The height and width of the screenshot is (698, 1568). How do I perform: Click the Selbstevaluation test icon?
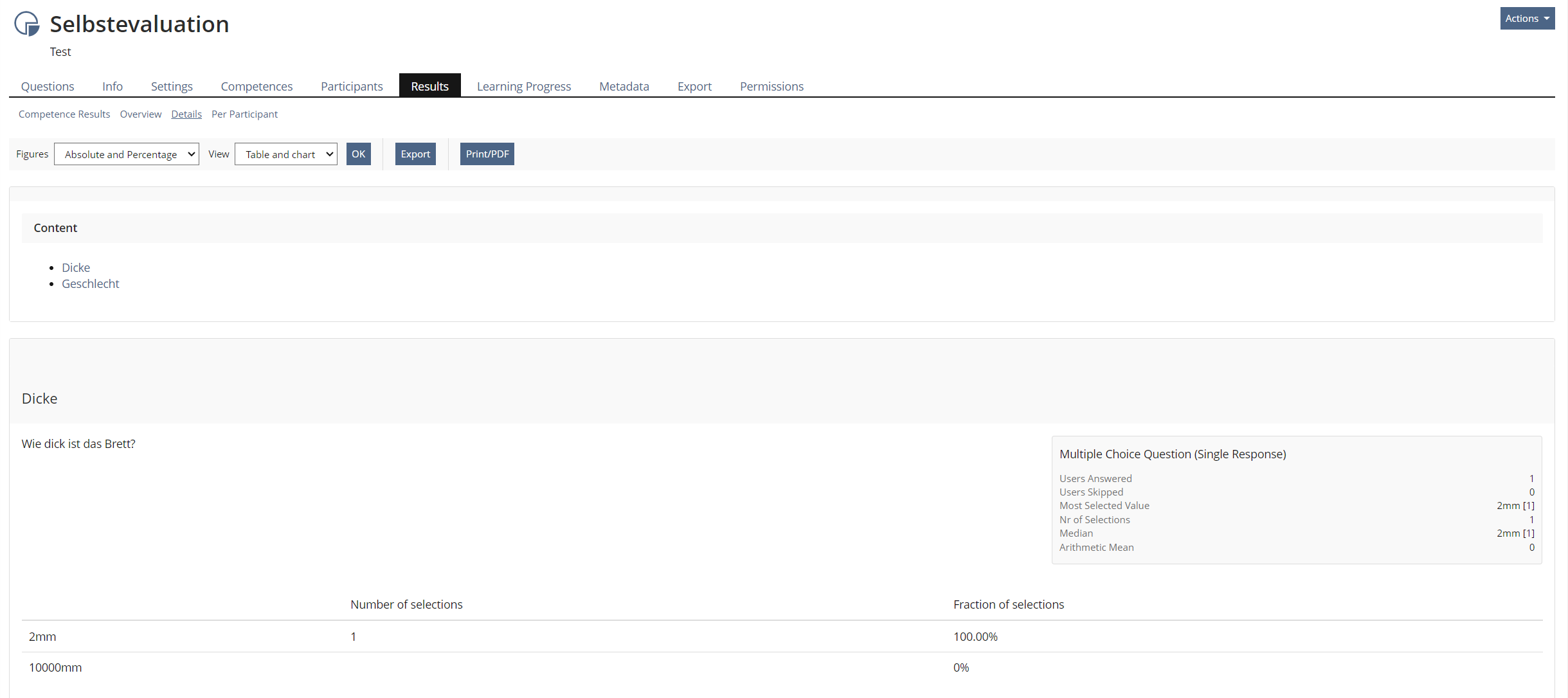coord(27,24)
